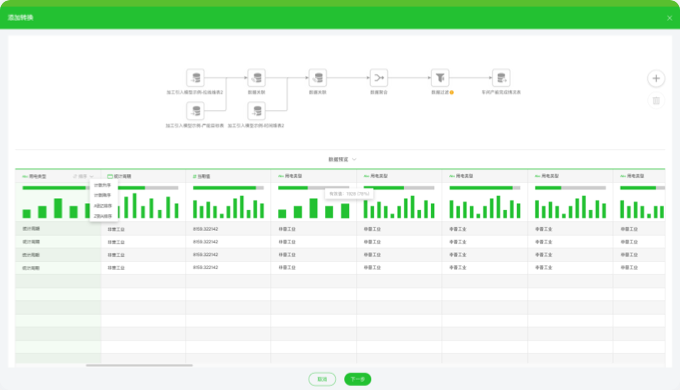Click the 数据聚合 merge node icon
This screenshot has width=680, height=390.
click(x=379, y=78)
